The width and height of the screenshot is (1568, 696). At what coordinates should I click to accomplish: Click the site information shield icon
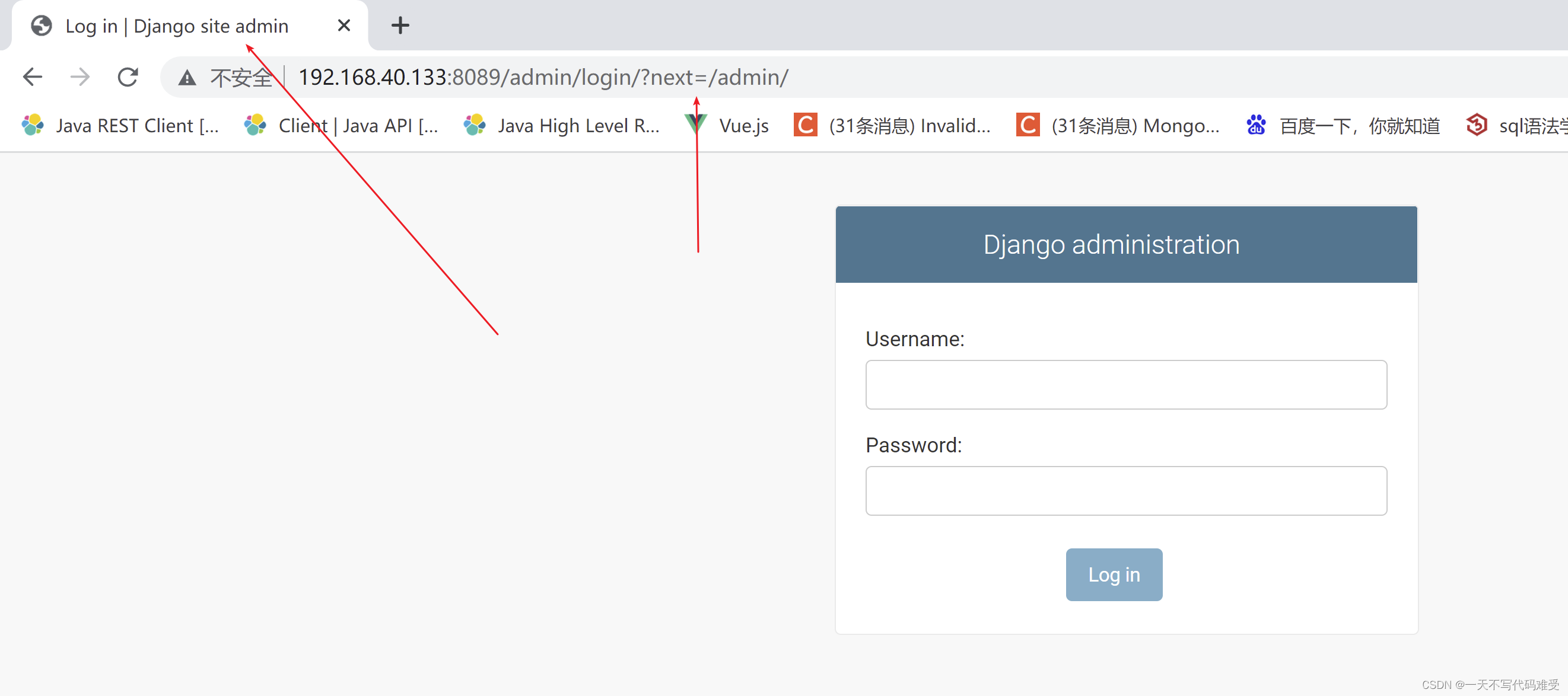[186, 76]
